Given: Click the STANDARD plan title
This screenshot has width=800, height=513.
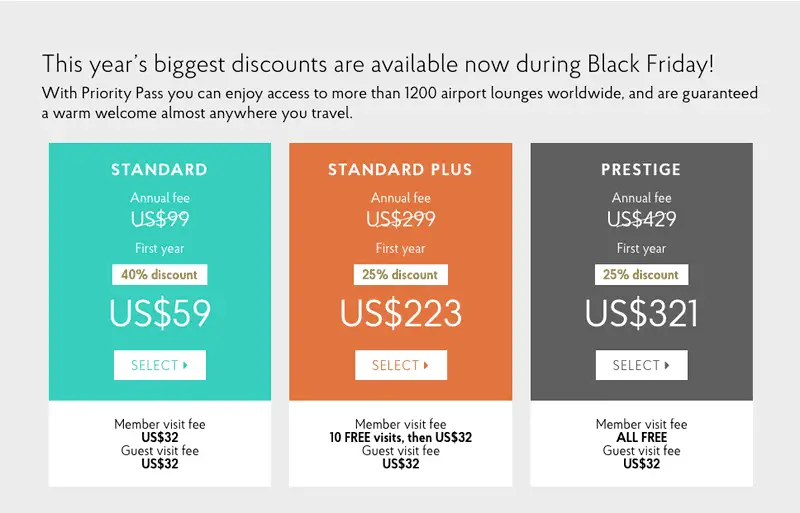Looking at the screenshot, I should tap(160, 169).
